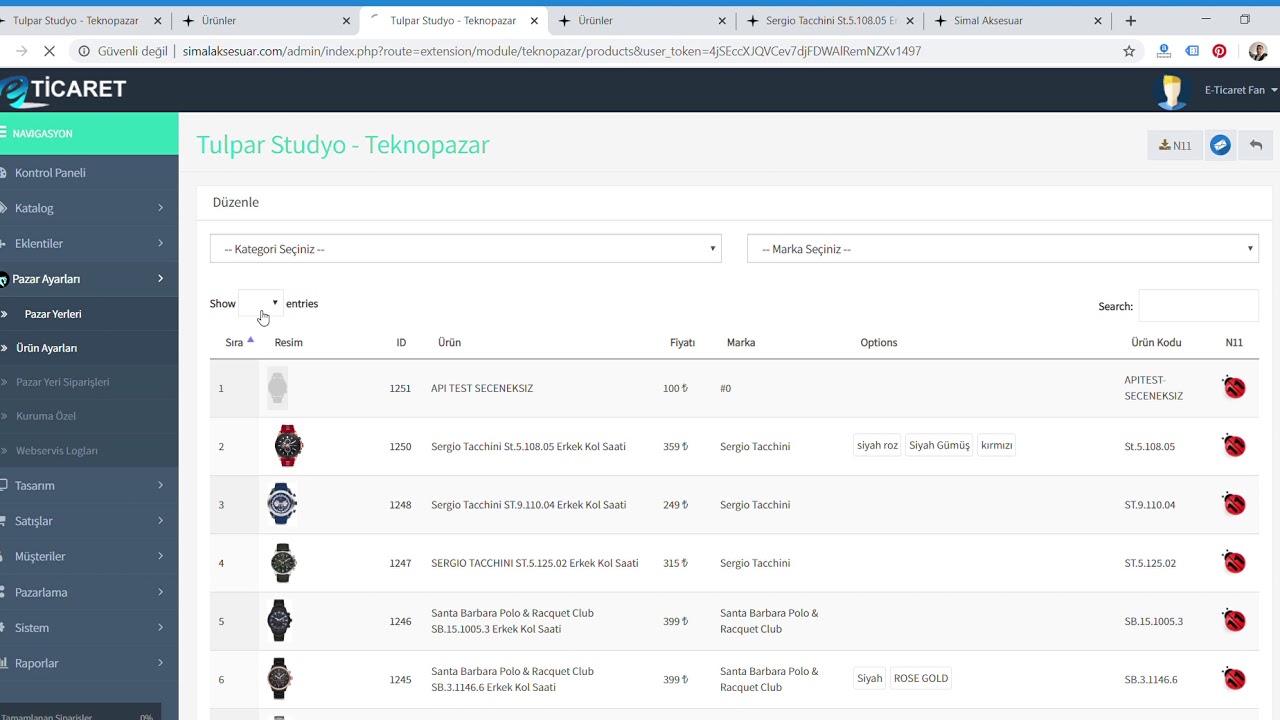
Task: Click the Chrome profile avatar icon
Action: pyautogui.click(x=1257, y=51)
